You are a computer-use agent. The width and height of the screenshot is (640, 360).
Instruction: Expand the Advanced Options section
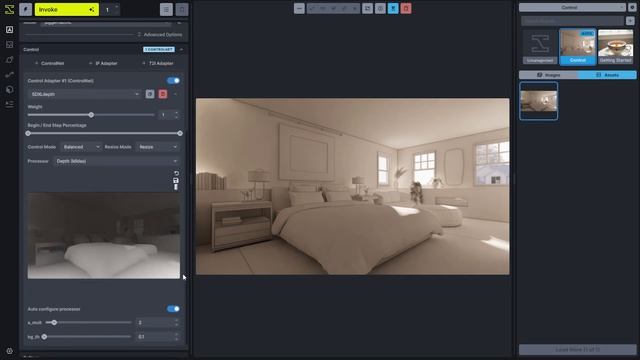(160, 35)
